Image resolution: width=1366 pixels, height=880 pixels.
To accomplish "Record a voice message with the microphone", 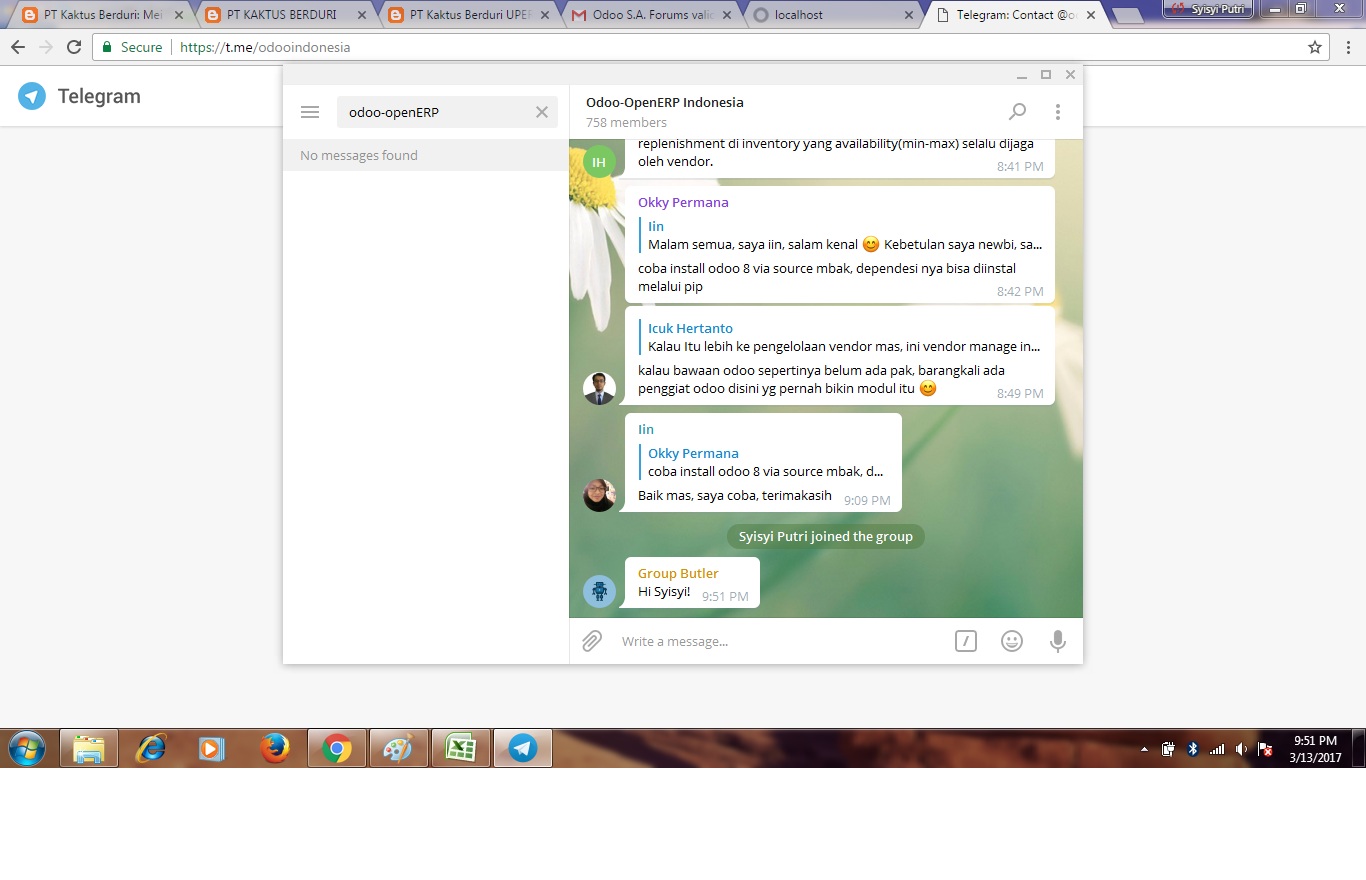I will 1058,641.
